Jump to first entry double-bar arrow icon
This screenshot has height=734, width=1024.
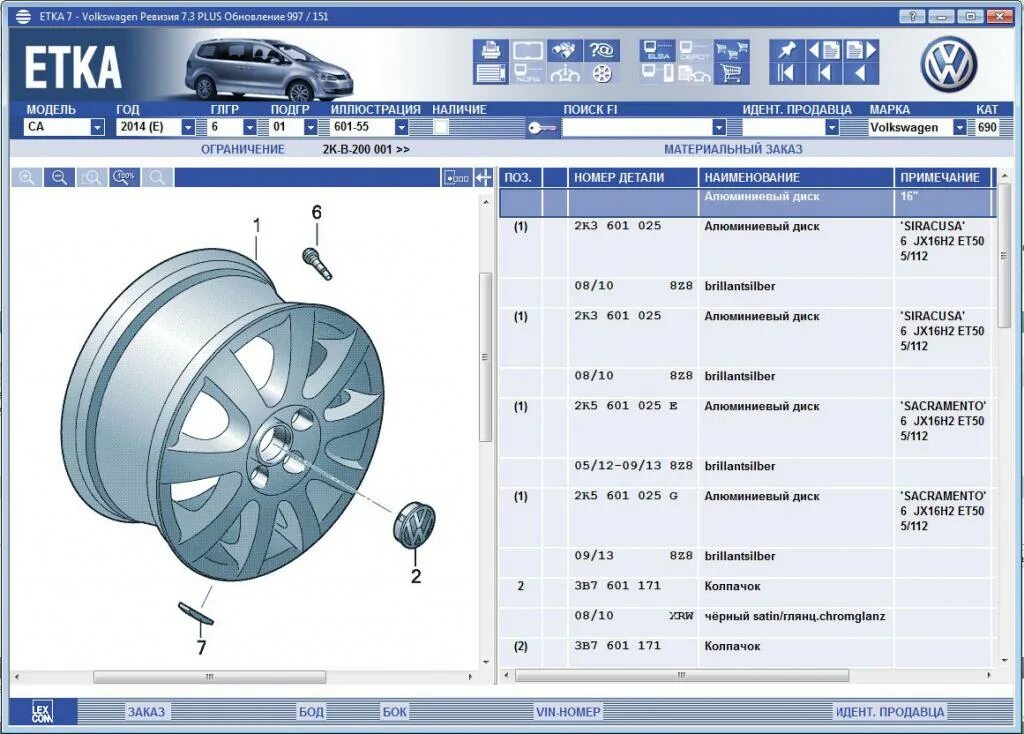pos(786,73)
